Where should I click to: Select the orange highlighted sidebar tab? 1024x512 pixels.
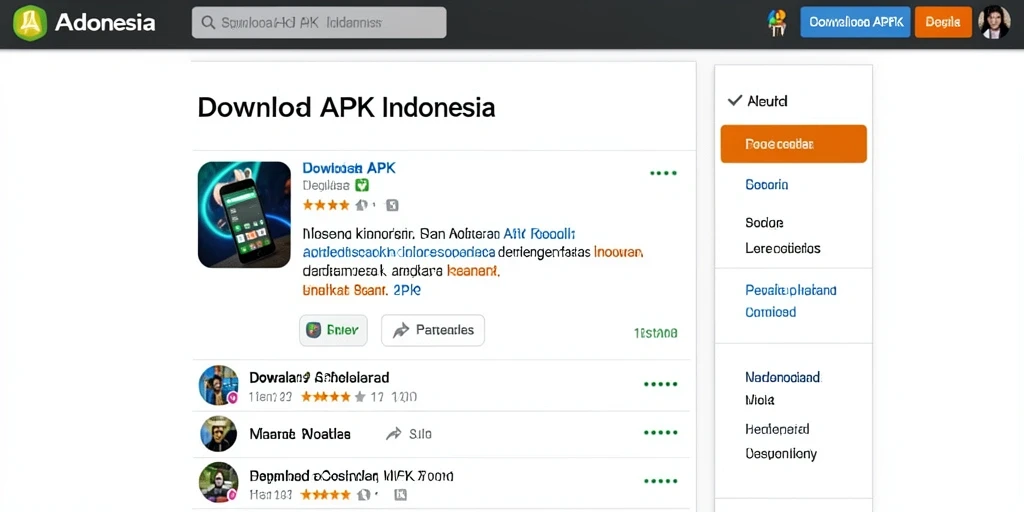pyautogui.click(x=793, y=144)
